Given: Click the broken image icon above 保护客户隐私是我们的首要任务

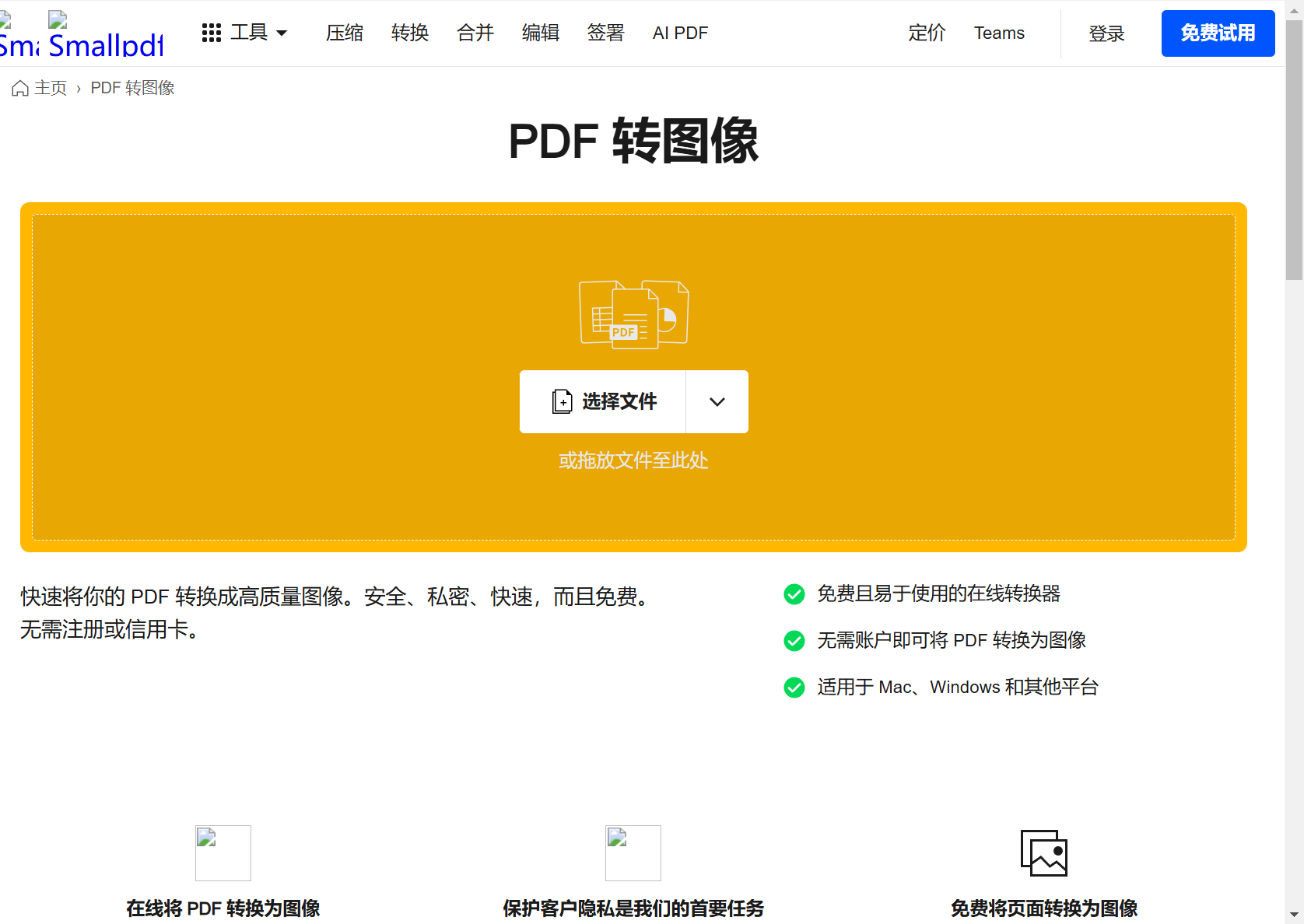Looking at the screenshot, I should click(x=633, y=853).
